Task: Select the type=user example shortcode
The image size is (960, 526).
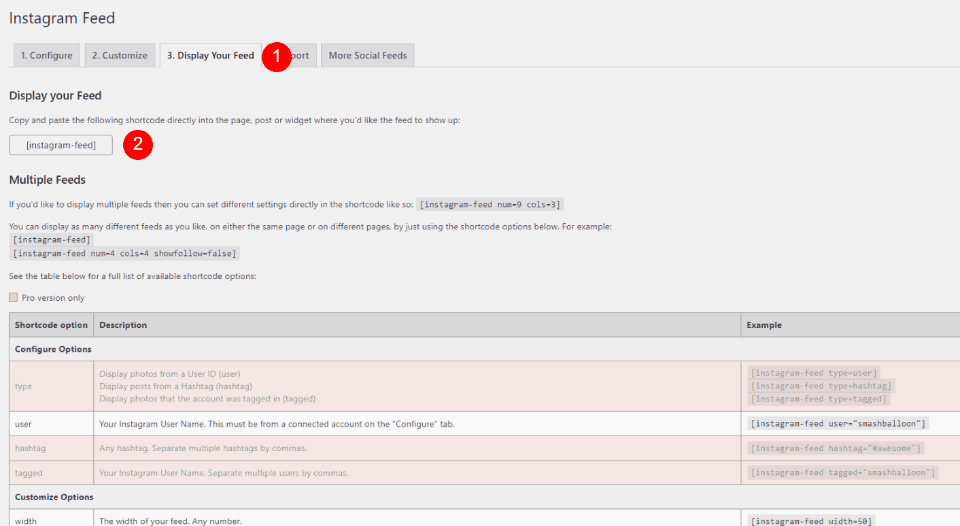Action: pos(814,373)
